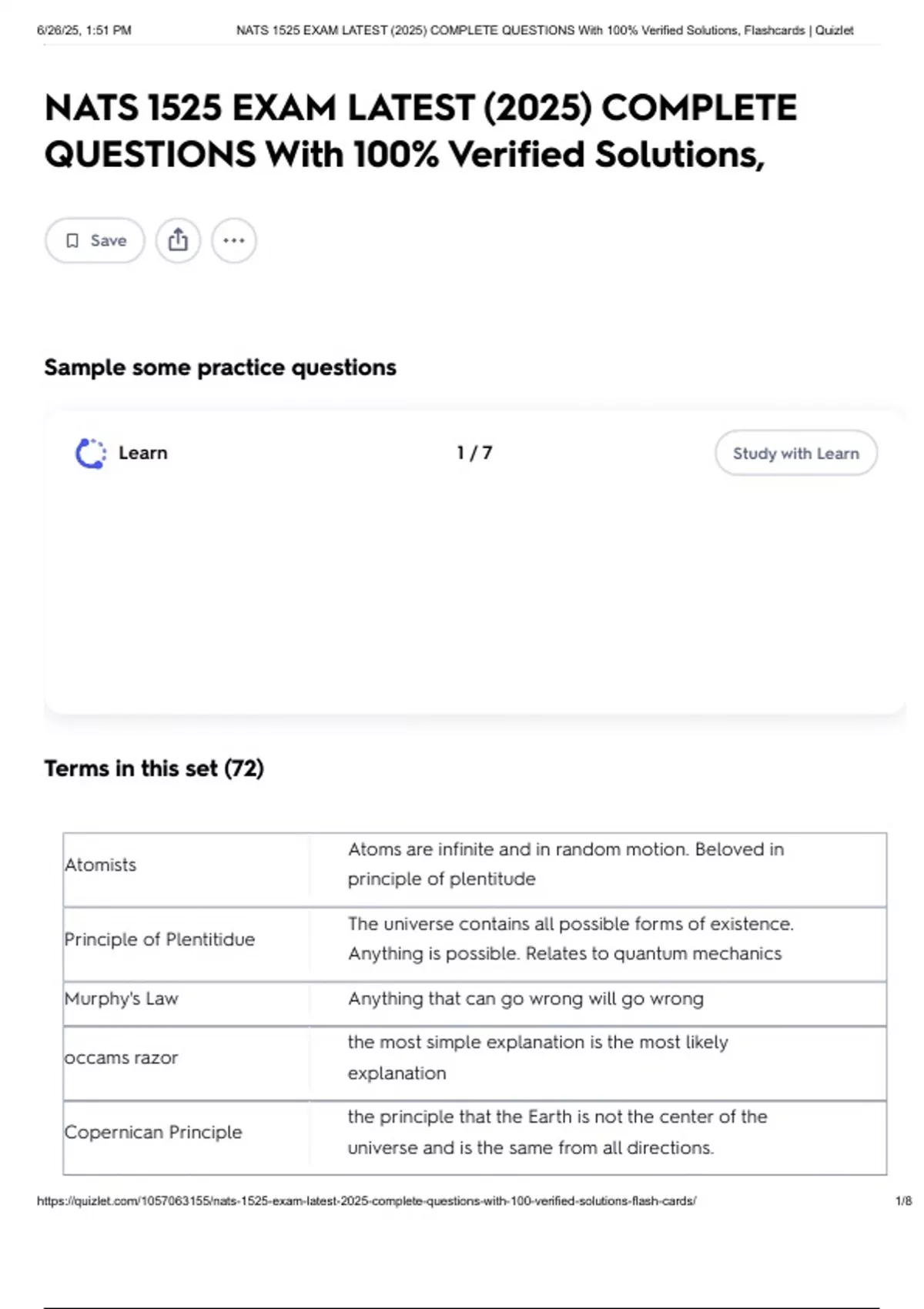Open the quizlet.com URL in the footer
924x1309 pixels.
coord(367,1200)
